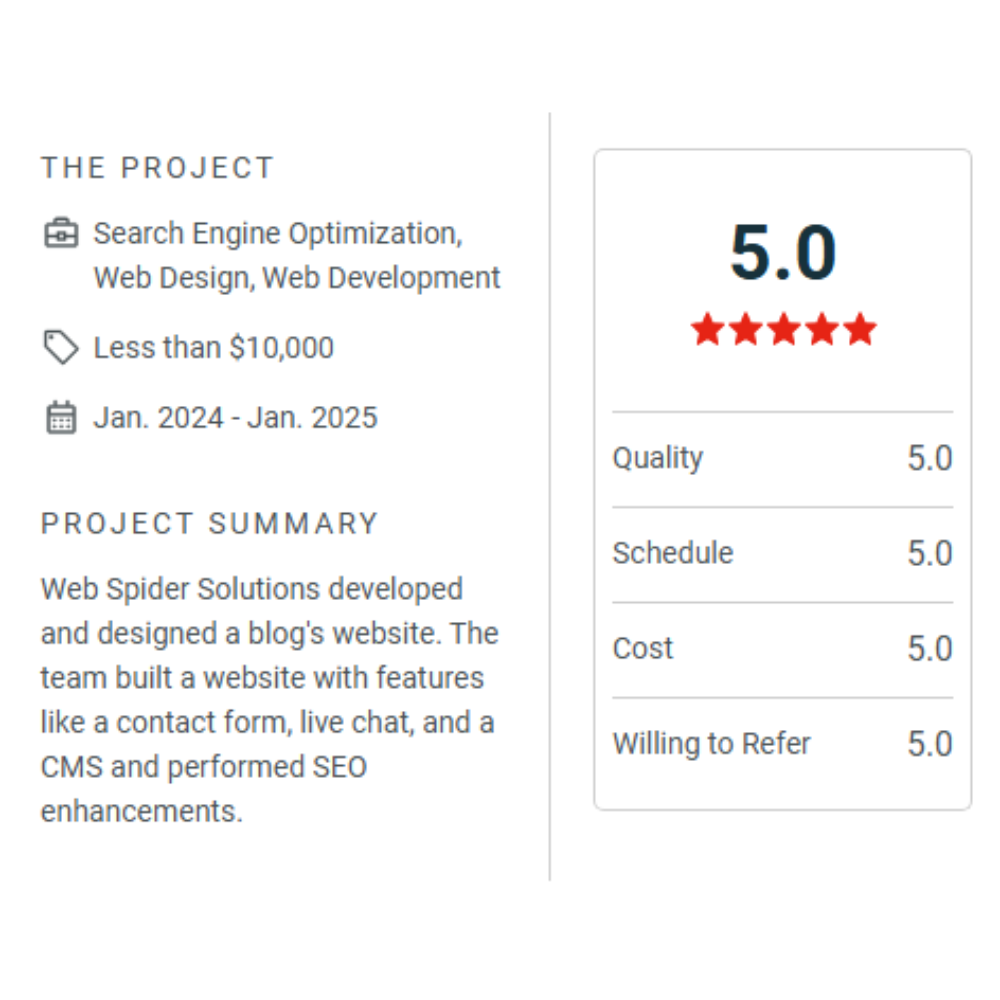Click the briefcase services icon
1000x1000 pixels.
61,234
